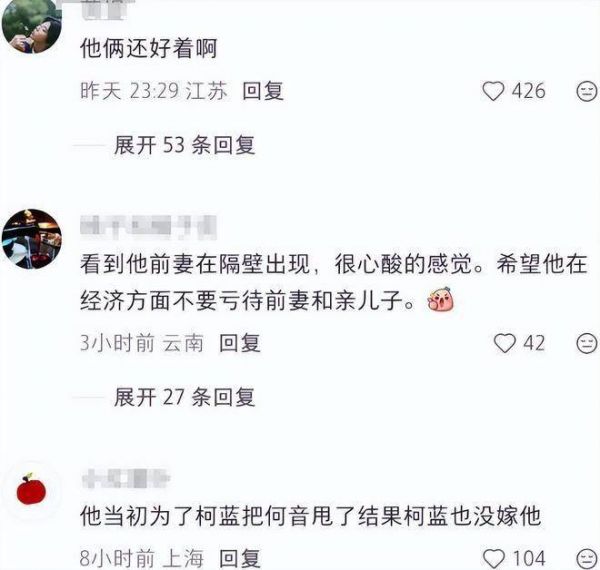Reply to the 昨天 23:29 江苏 comment
The width and height of the screenshot is (600, 570).
(263, 91)
